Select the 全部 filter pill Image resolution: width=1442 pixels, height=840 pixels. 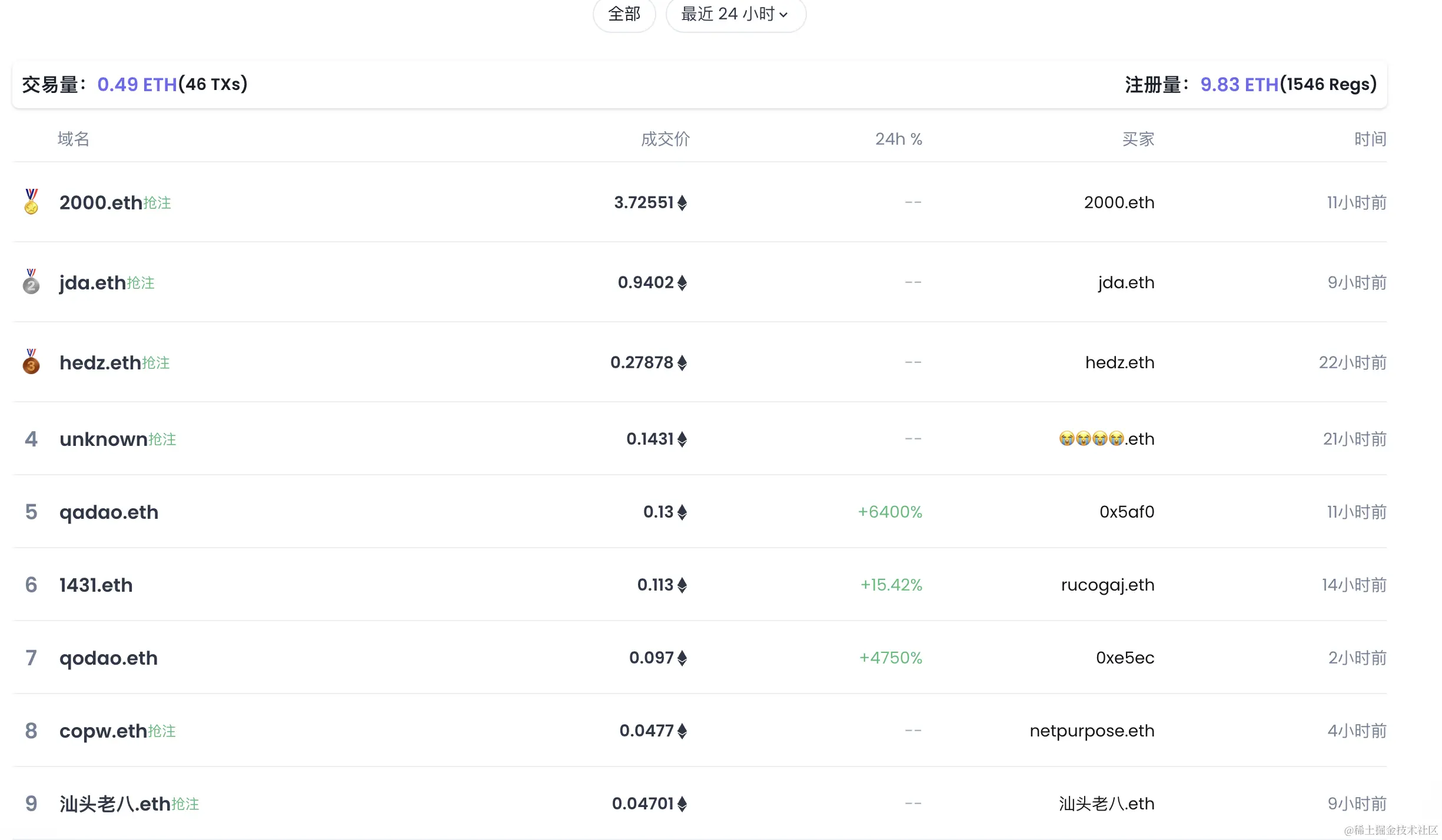[x=624, y=14]
